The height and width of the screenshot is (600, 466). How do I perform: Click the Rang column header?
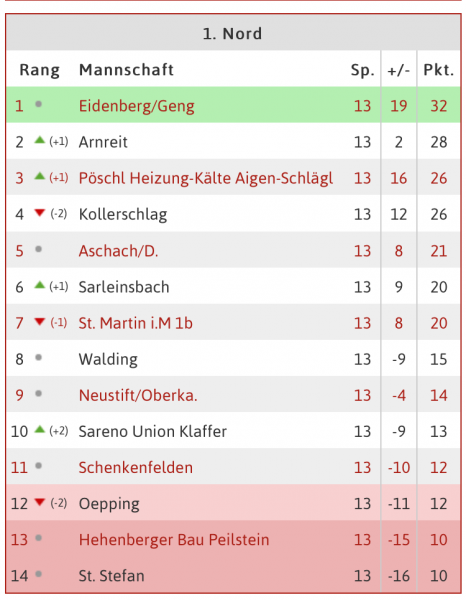point(39,70)
